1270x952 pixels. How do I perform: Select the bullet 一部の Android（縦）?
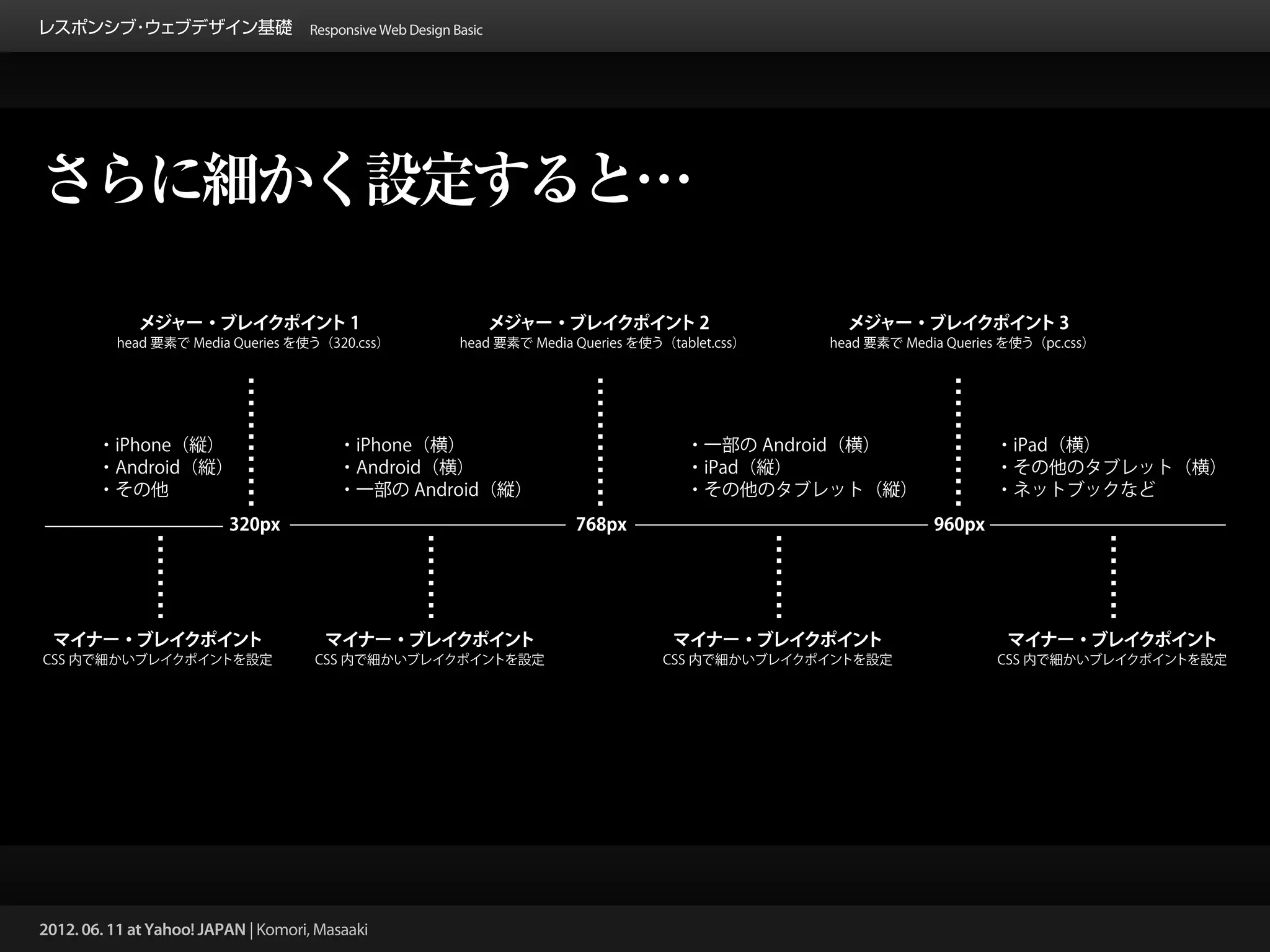[x=435, y=490]
